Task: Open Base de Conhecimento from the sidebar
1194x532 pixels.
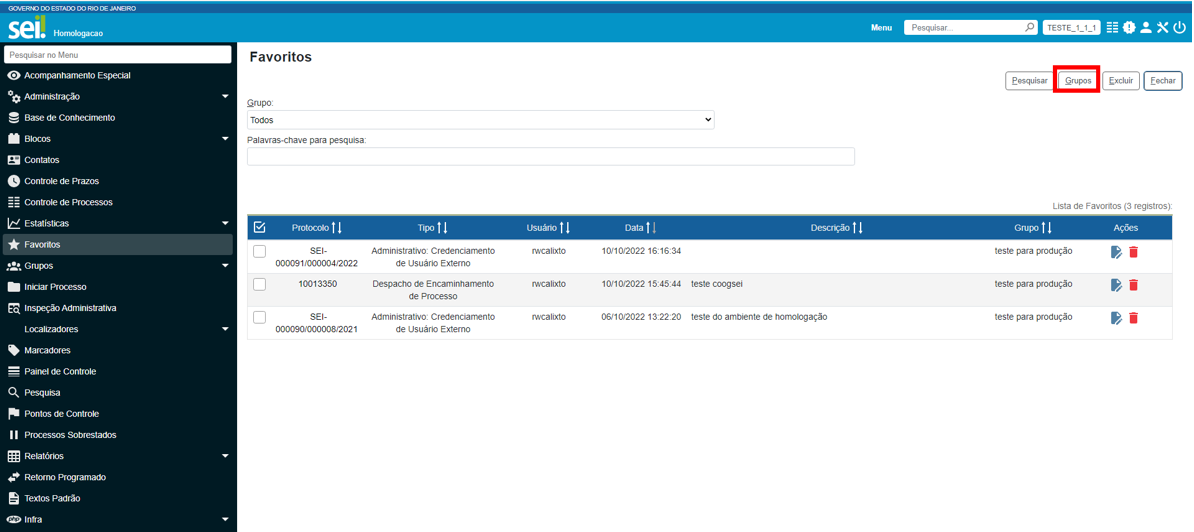Action: (x=69, y=118)
